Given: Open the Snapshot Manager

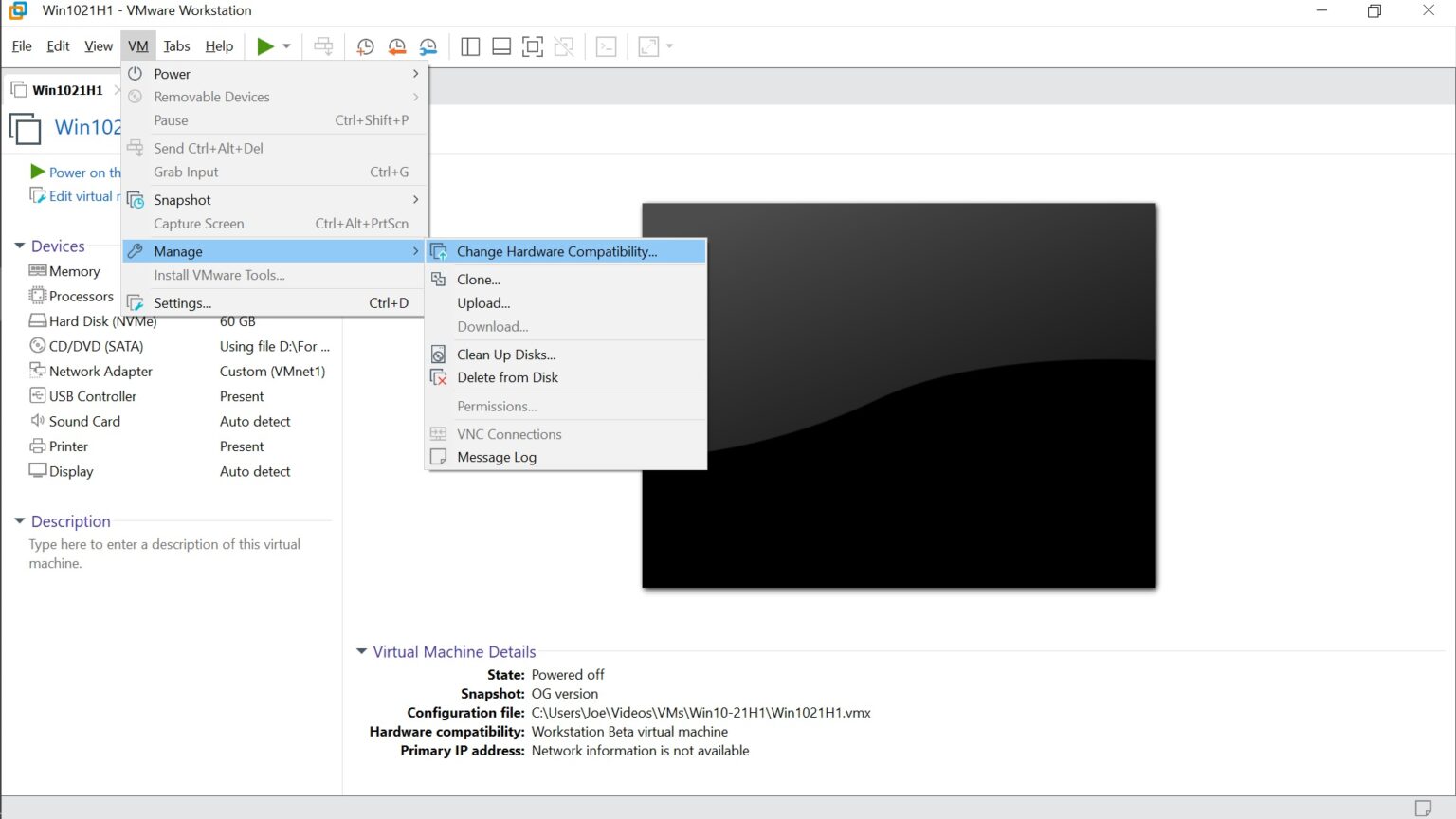Looking at the screenshot, I should tap(428, 45).
